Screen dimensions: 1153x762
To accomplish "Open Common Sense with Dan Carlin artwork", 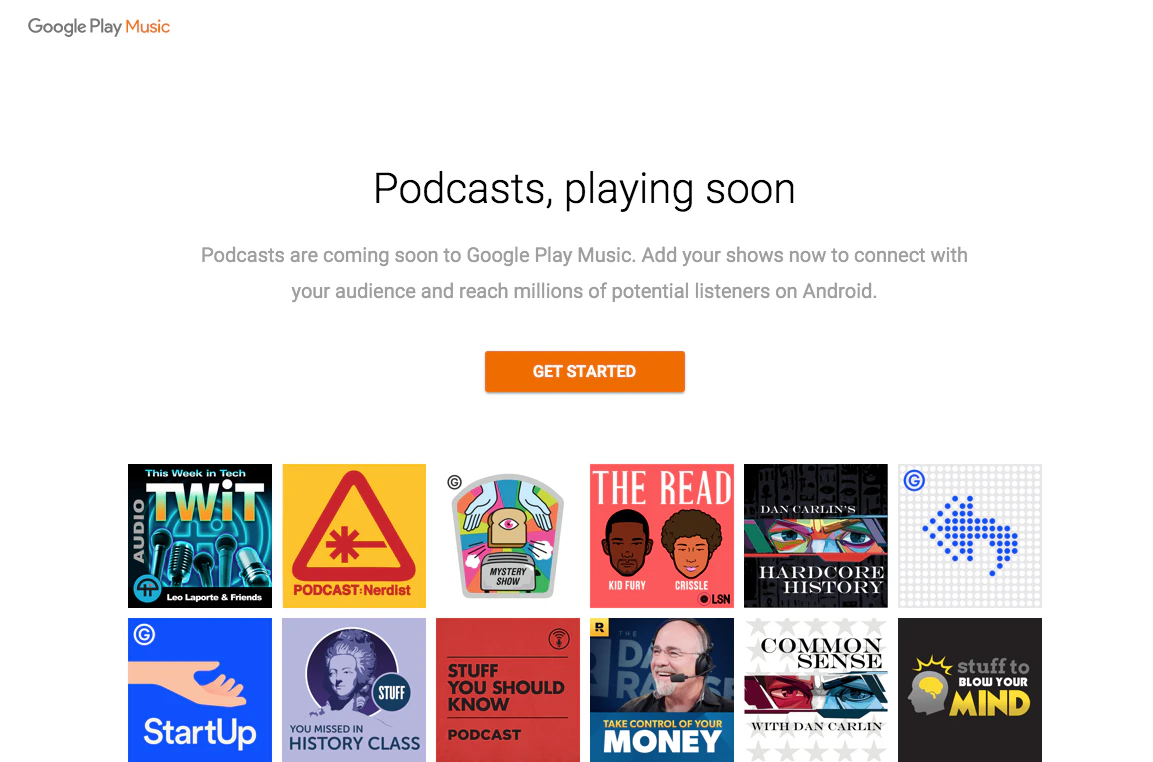I will click(x=815, y=690).
